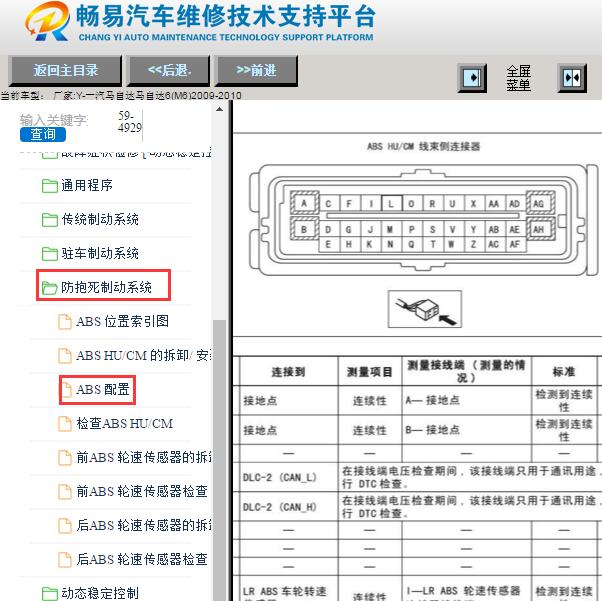Click the 查询 search button
This screenshot has height=601, width=602.
(x=43, y=134)
